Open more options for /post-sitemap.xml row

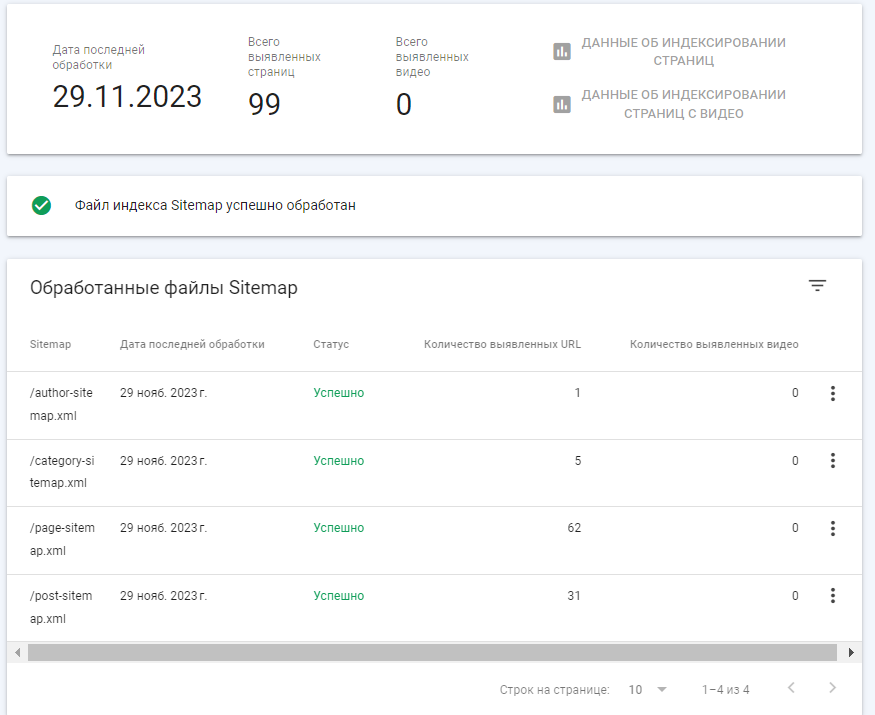coord(833,596)
